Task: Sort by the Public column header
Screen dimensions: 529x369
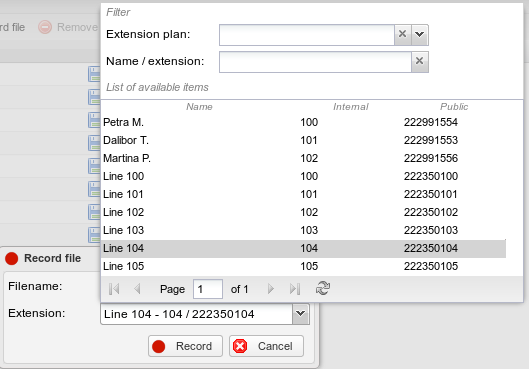Action: pyautogui.click(x=454, y=107)
